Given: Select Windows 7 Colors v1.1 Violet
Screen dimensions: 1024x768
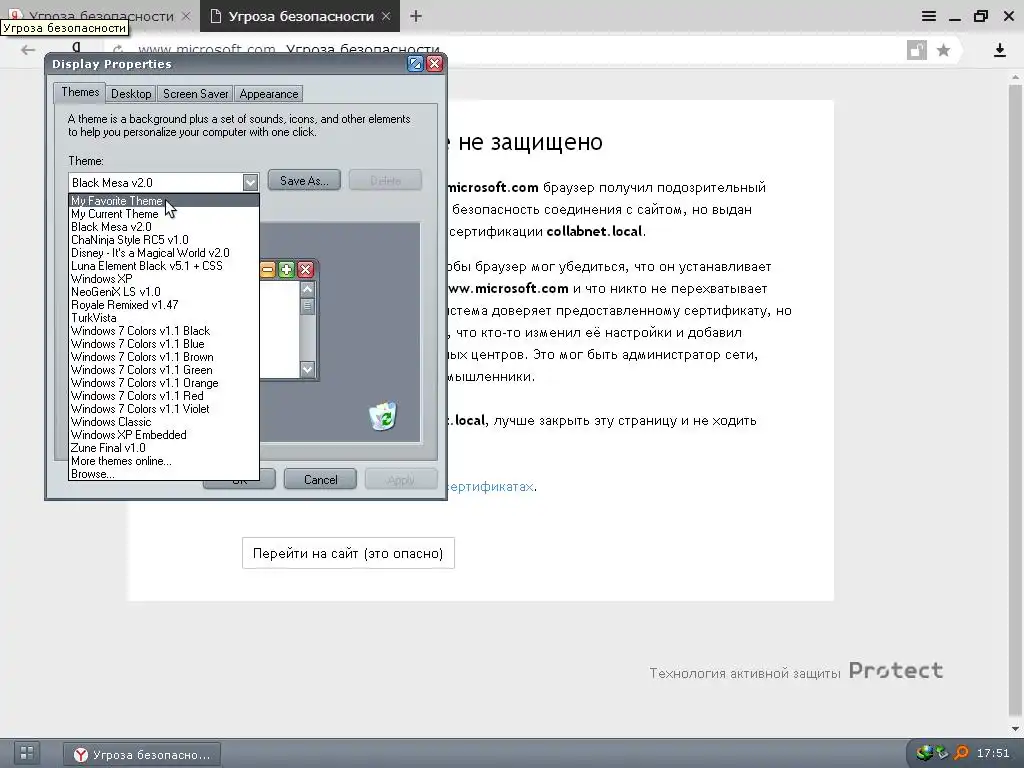Looking at the screenshot, I should 164,409.
